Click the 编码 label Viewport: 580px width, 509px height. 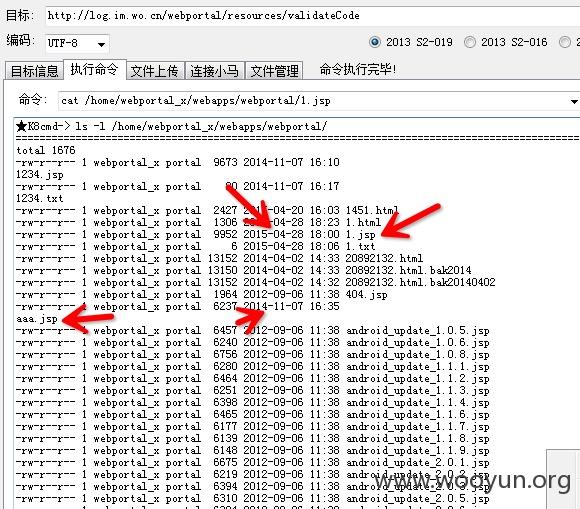[21, 40]
